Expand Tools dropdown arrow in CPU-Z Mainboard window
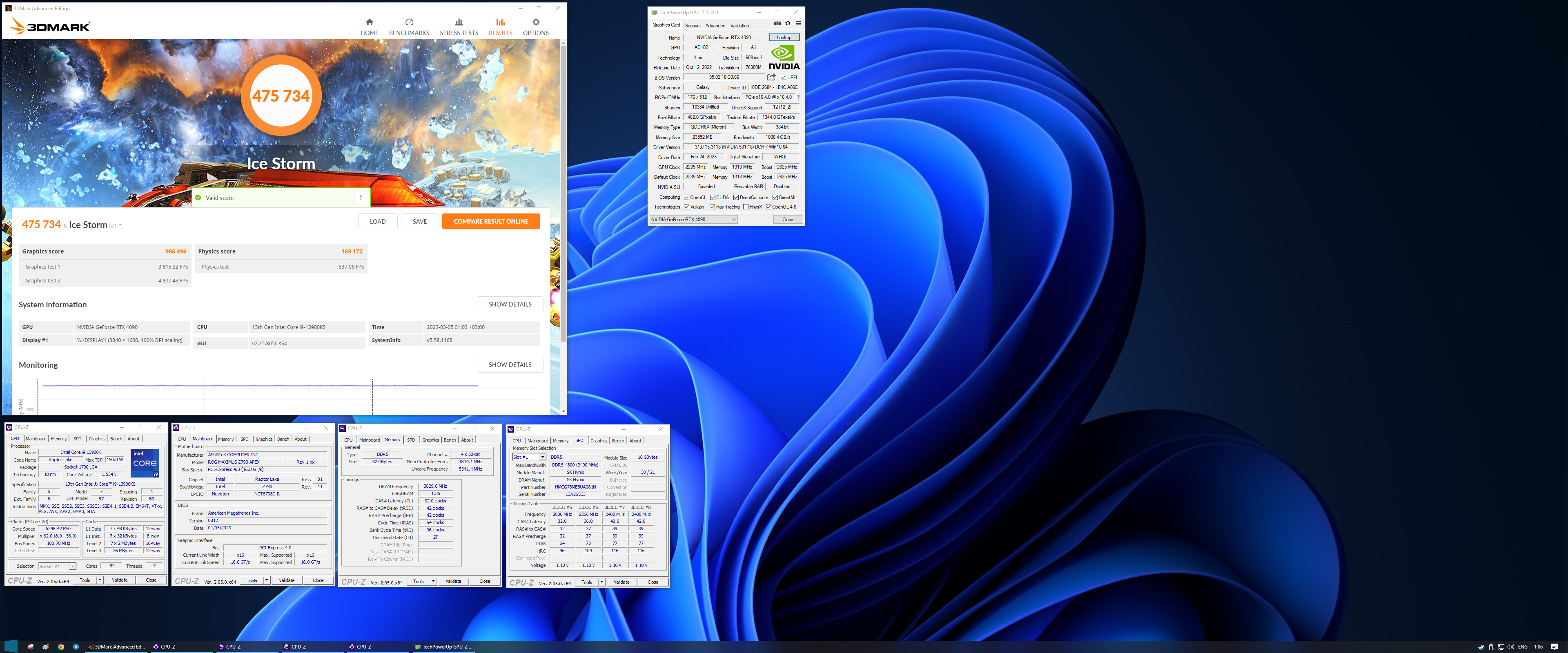Image resolution: width=1568 pixels, height=653 pixels. [267, 581]
